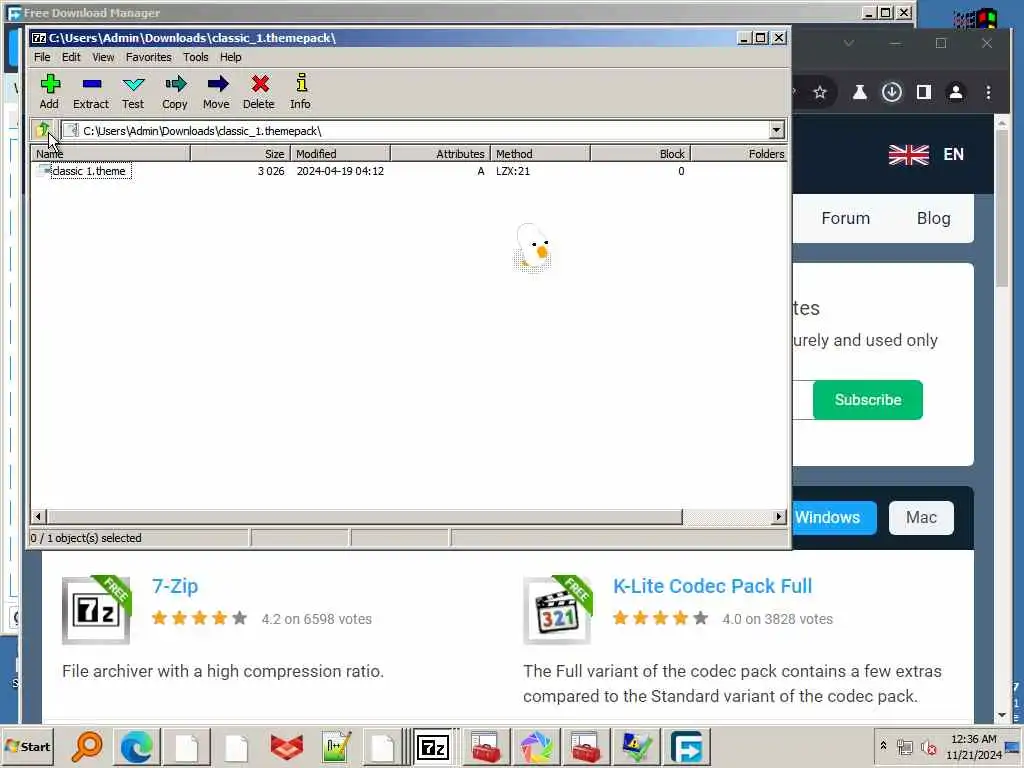The width and height of the screenshot is (1024, 768).
Task: Open Microsoft Edge from the taskbar
Action: pos(136,746)
